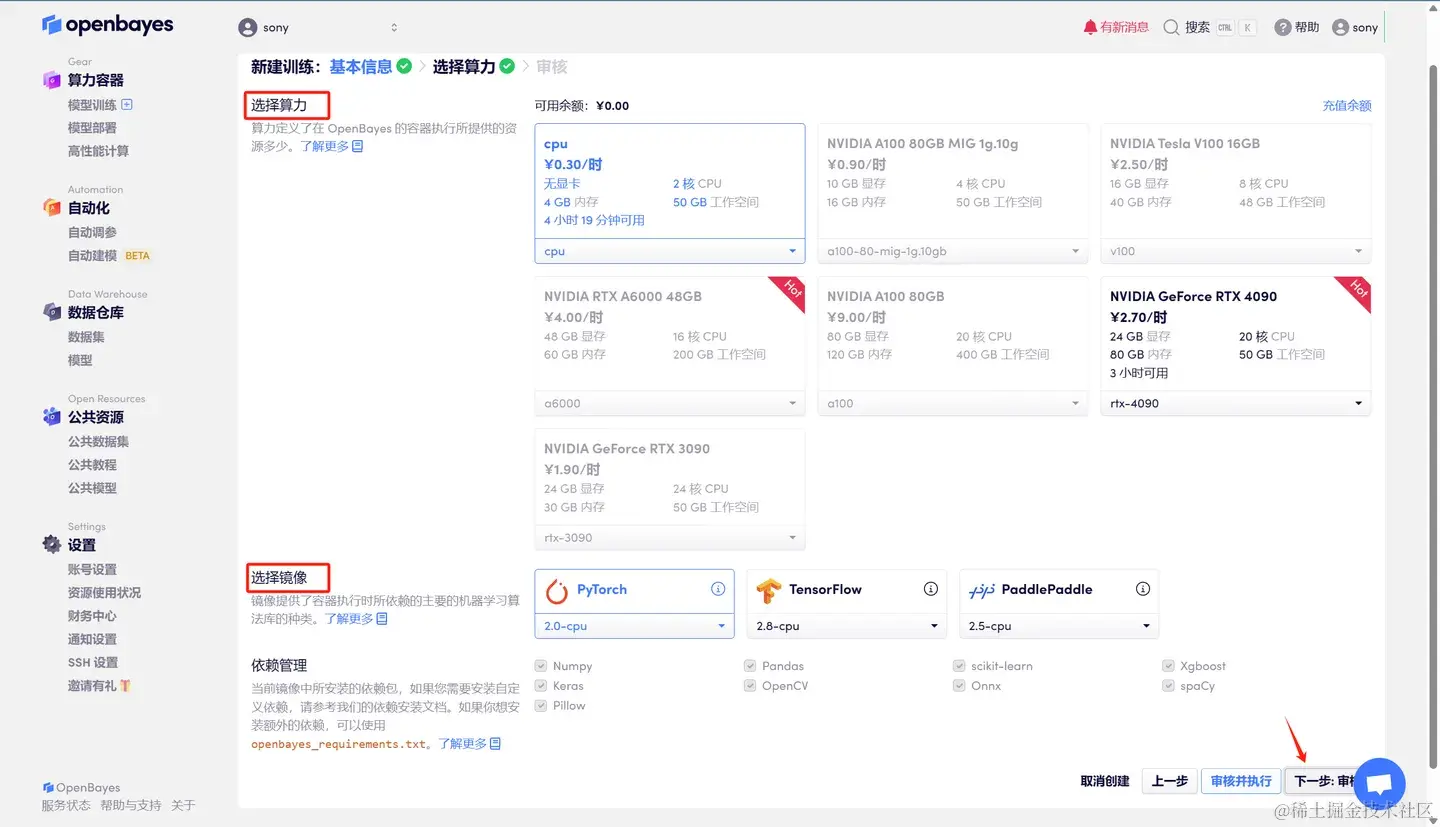The width and height of the screenshot is (1440, 827).
Task: Click 基本信息 breadcrumb step
Action: pyautogui.click(x=361, y=66)
